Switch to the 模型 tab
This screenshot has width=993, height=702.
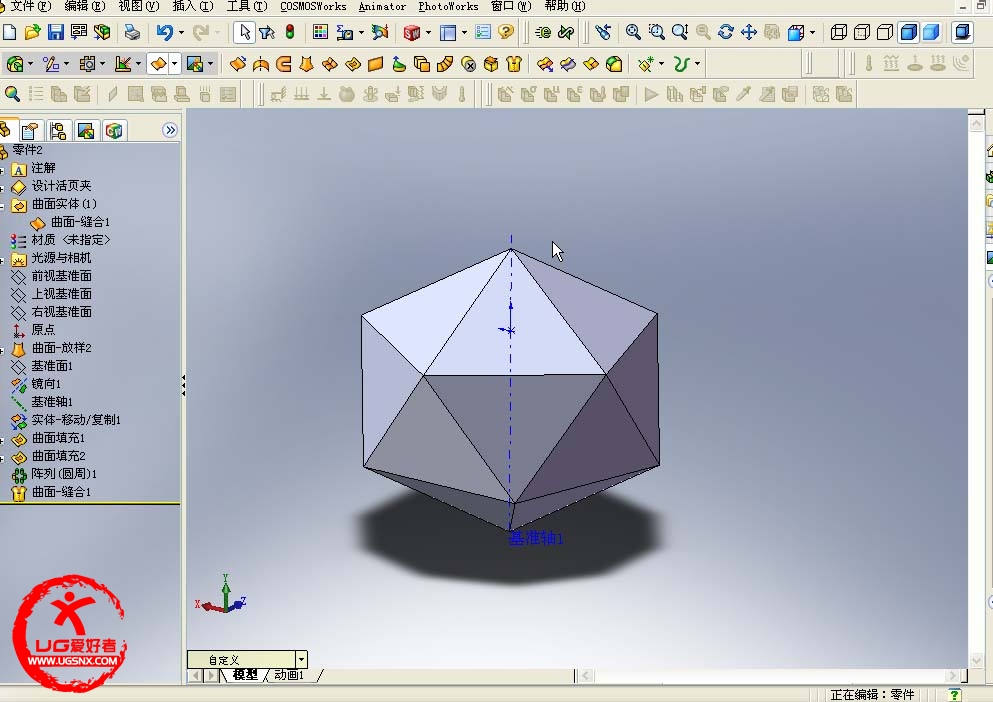[245, 675]
